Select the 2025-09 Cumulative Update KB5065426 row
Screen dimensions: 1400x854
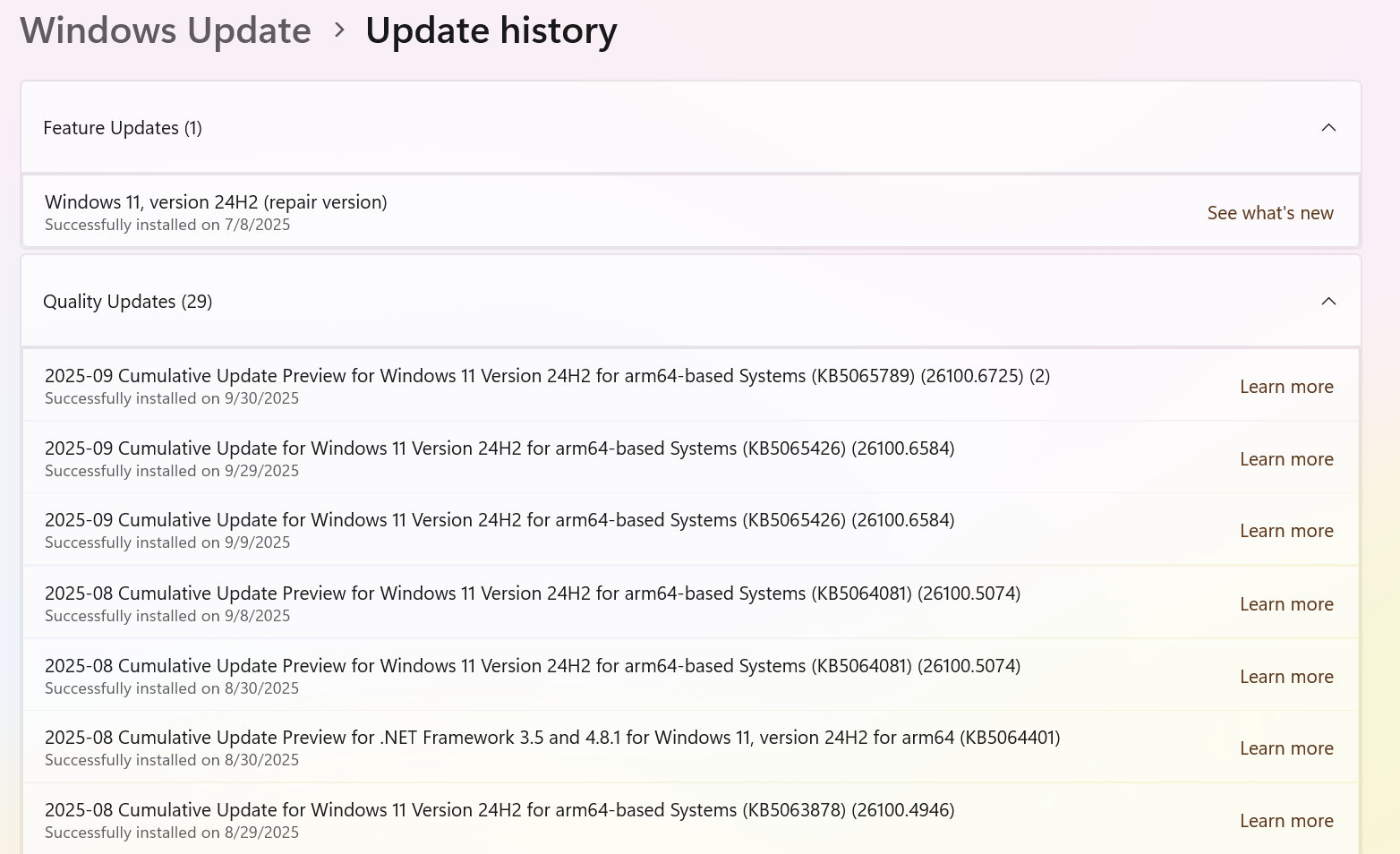click(x=499, y=448)
